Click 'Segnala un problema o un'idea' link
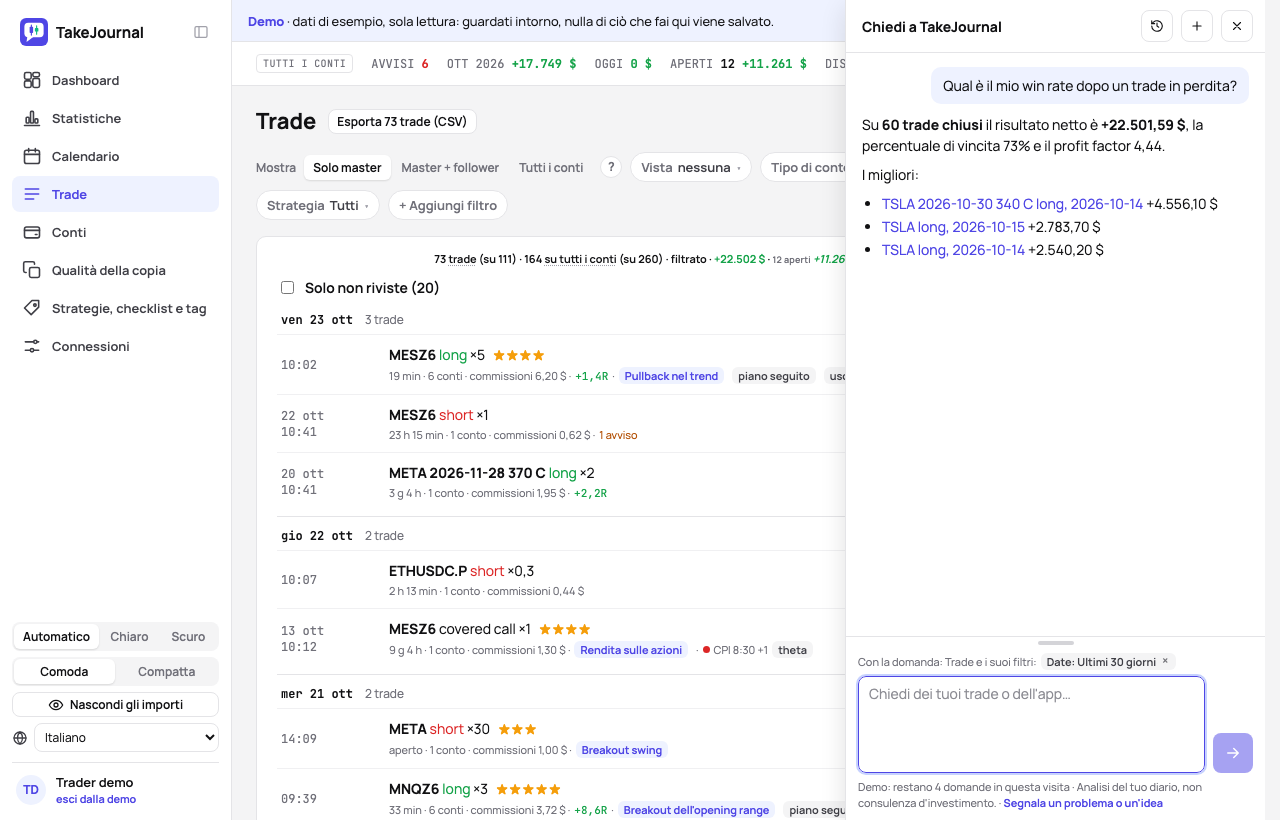Screen dimensions: 1280x820 click(x=1083, y=803)
